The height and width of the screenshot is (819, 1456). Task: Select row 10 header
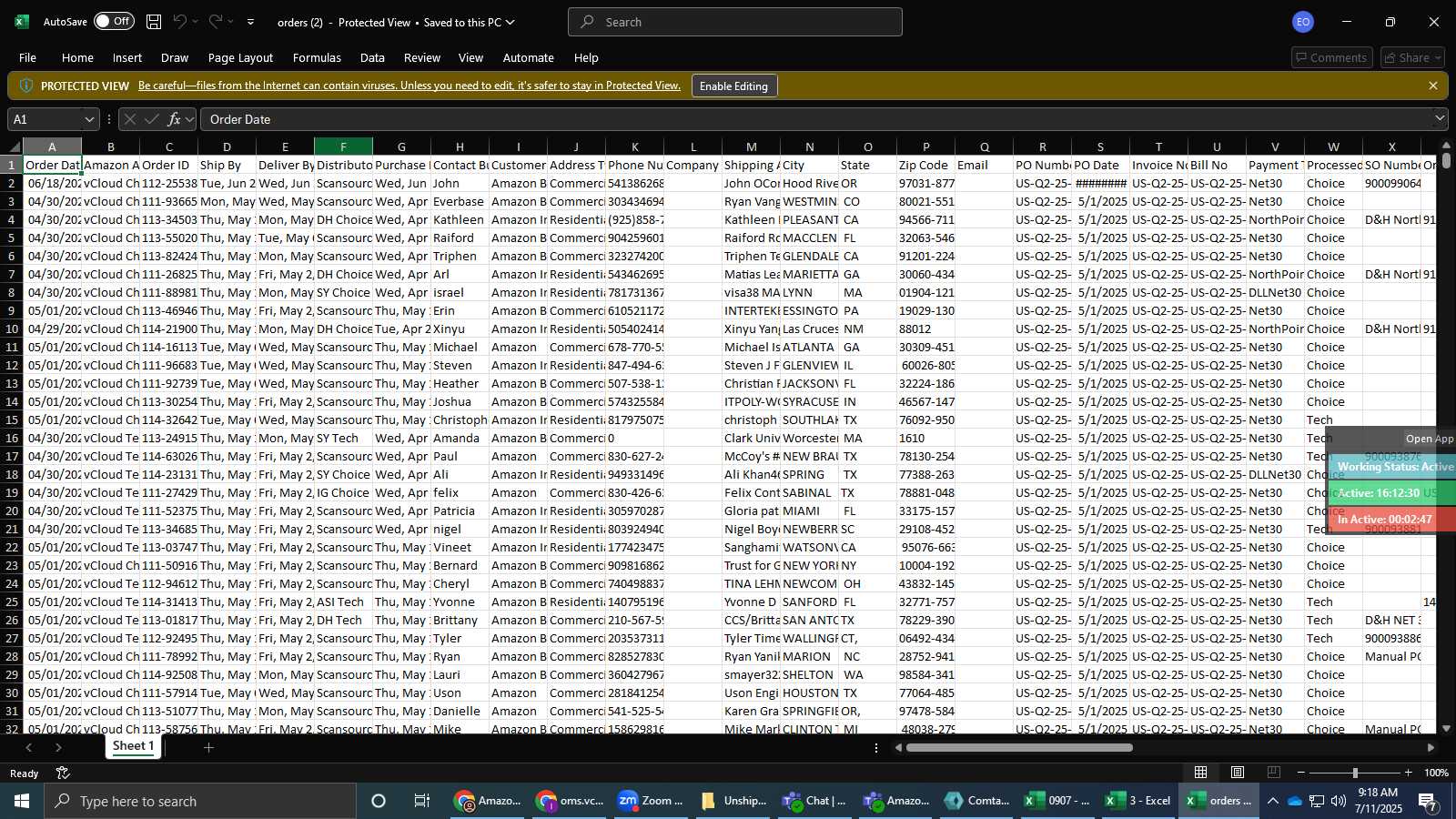pyautogui.click(x=12, y=329)
